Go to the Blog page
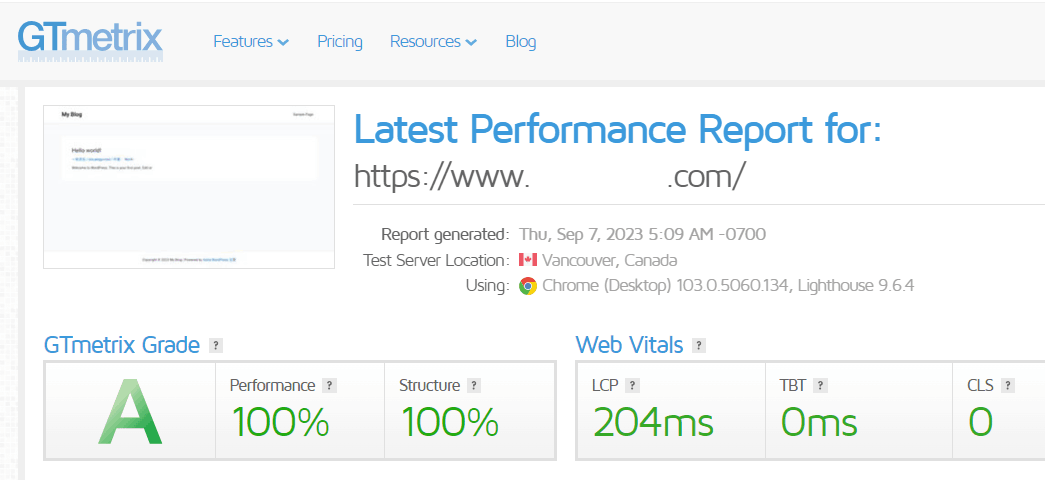Screen dimensions: 1045x480 click(521, 42)
